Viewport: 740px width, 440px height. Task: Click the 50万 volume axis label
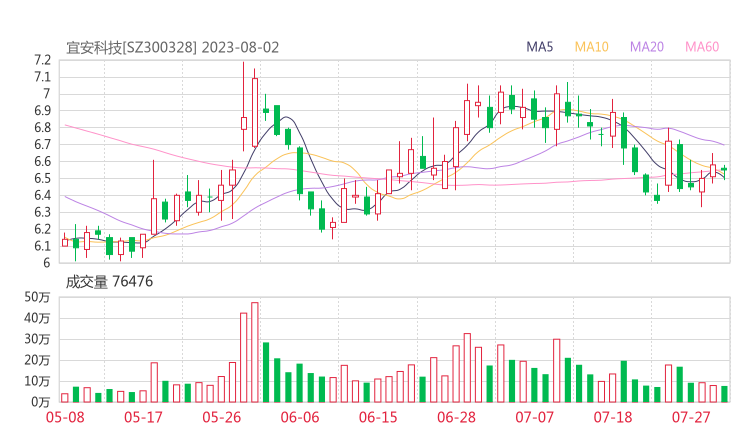[x=37, y=297]
